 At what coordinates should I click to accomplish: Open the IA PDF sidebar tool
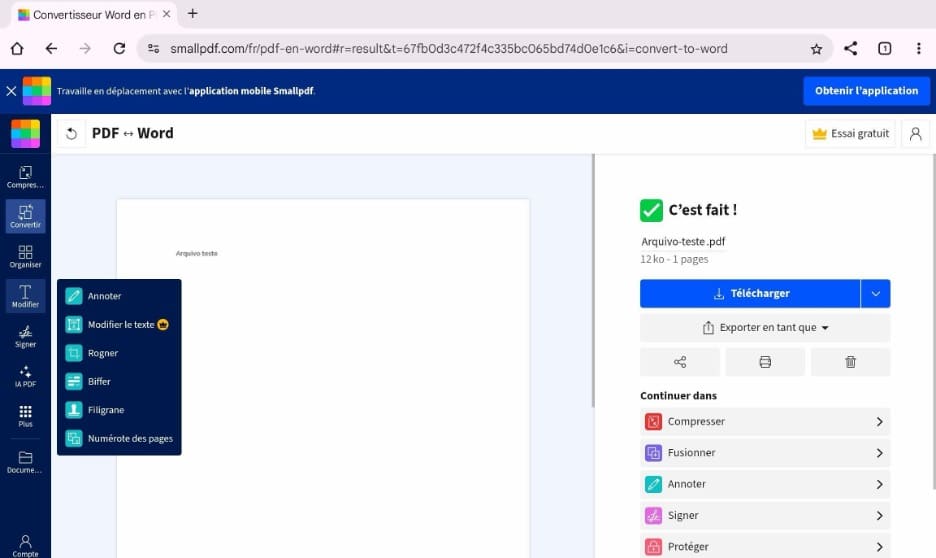click(25, 376)
